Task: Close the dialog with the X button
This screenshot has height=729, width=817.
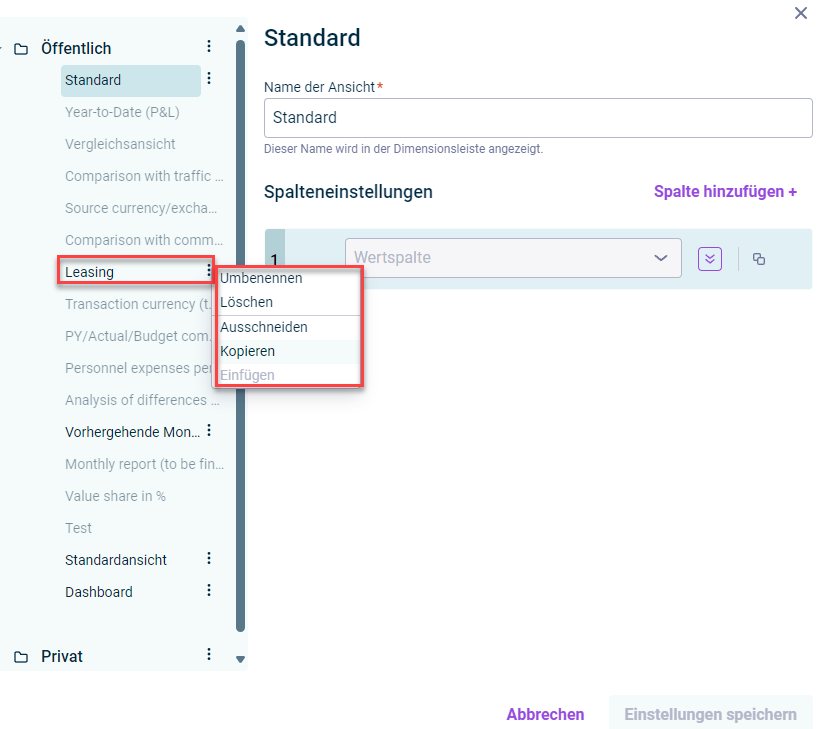Action: click(801, 13)
